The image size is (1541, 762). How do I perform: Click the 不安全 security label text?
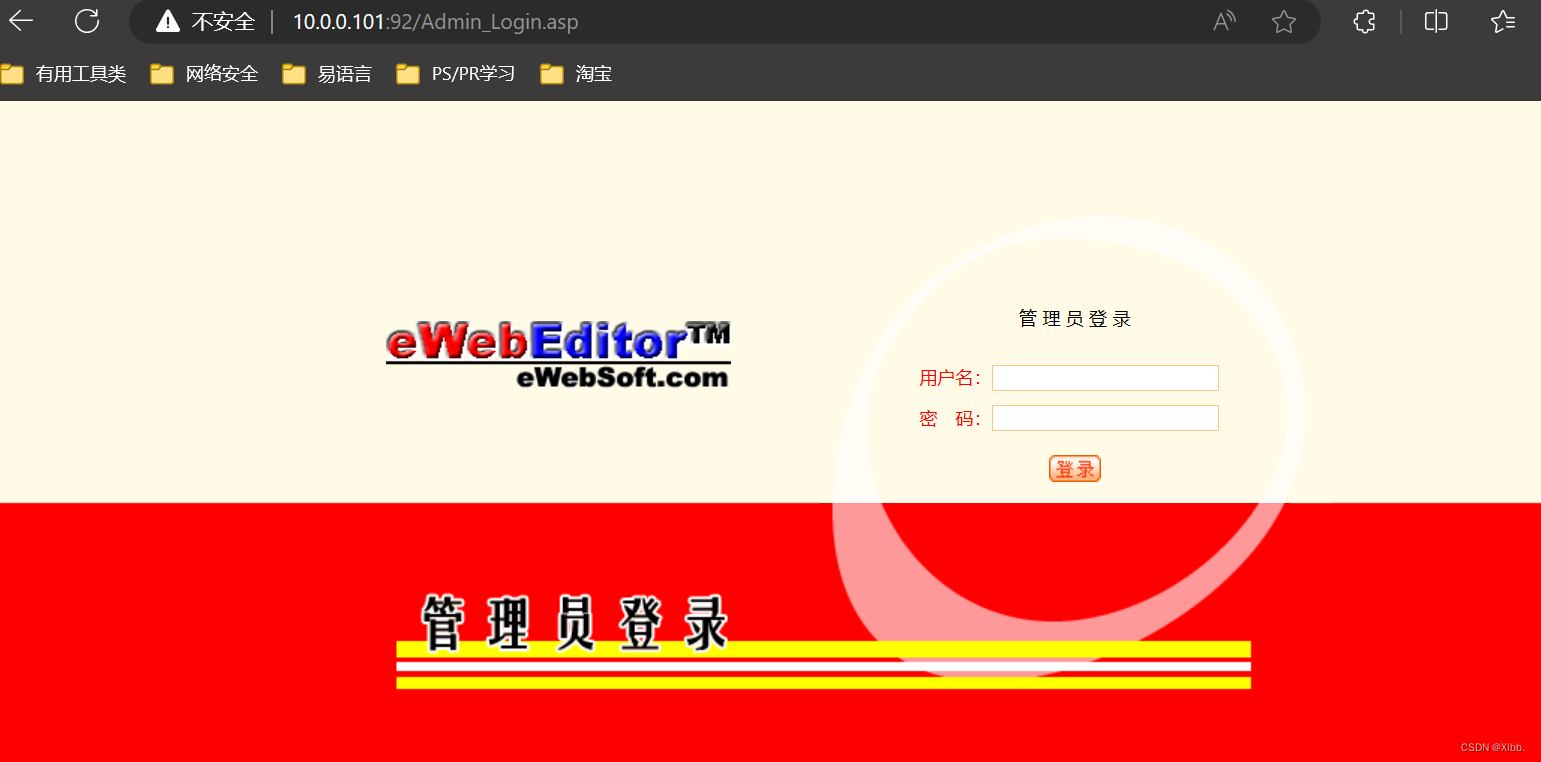(x=223, y=21)
